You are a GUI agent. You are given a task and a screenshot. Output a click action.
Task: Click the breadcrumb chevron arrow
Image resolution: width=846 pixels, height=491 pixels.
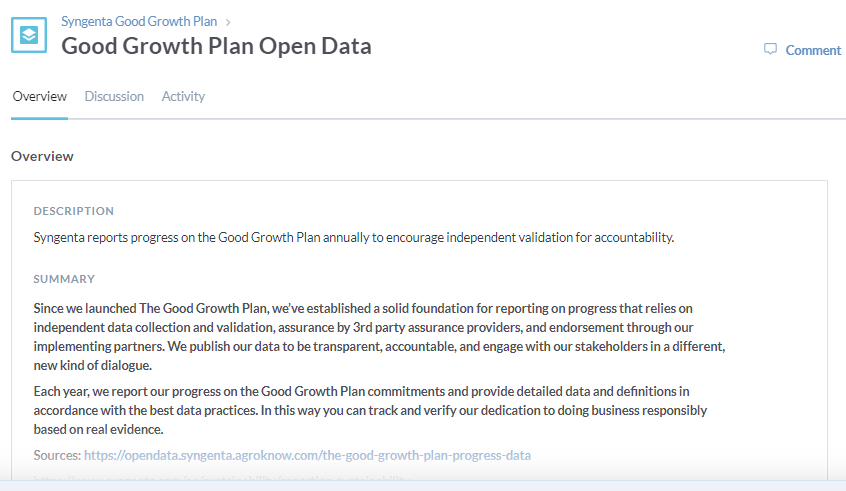click(x=228, y=22)
